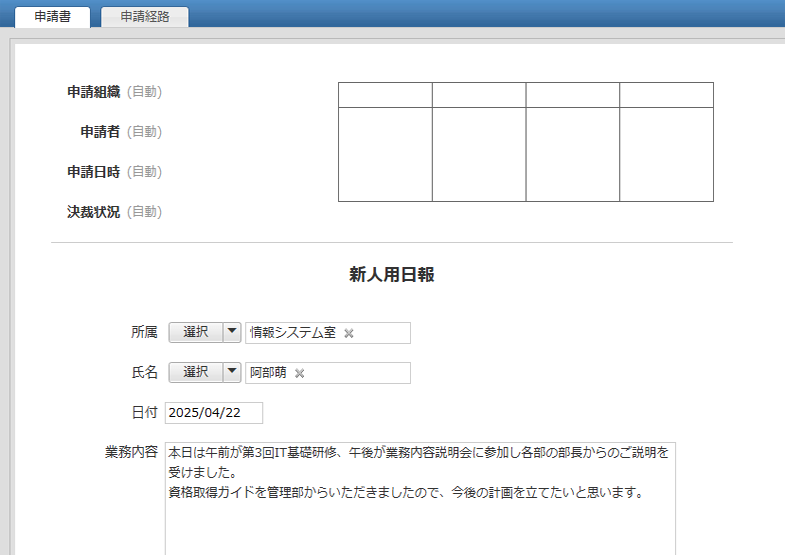Click the second header cell of the stamp table
The image size is (785, 555).
tap(479, 95)
